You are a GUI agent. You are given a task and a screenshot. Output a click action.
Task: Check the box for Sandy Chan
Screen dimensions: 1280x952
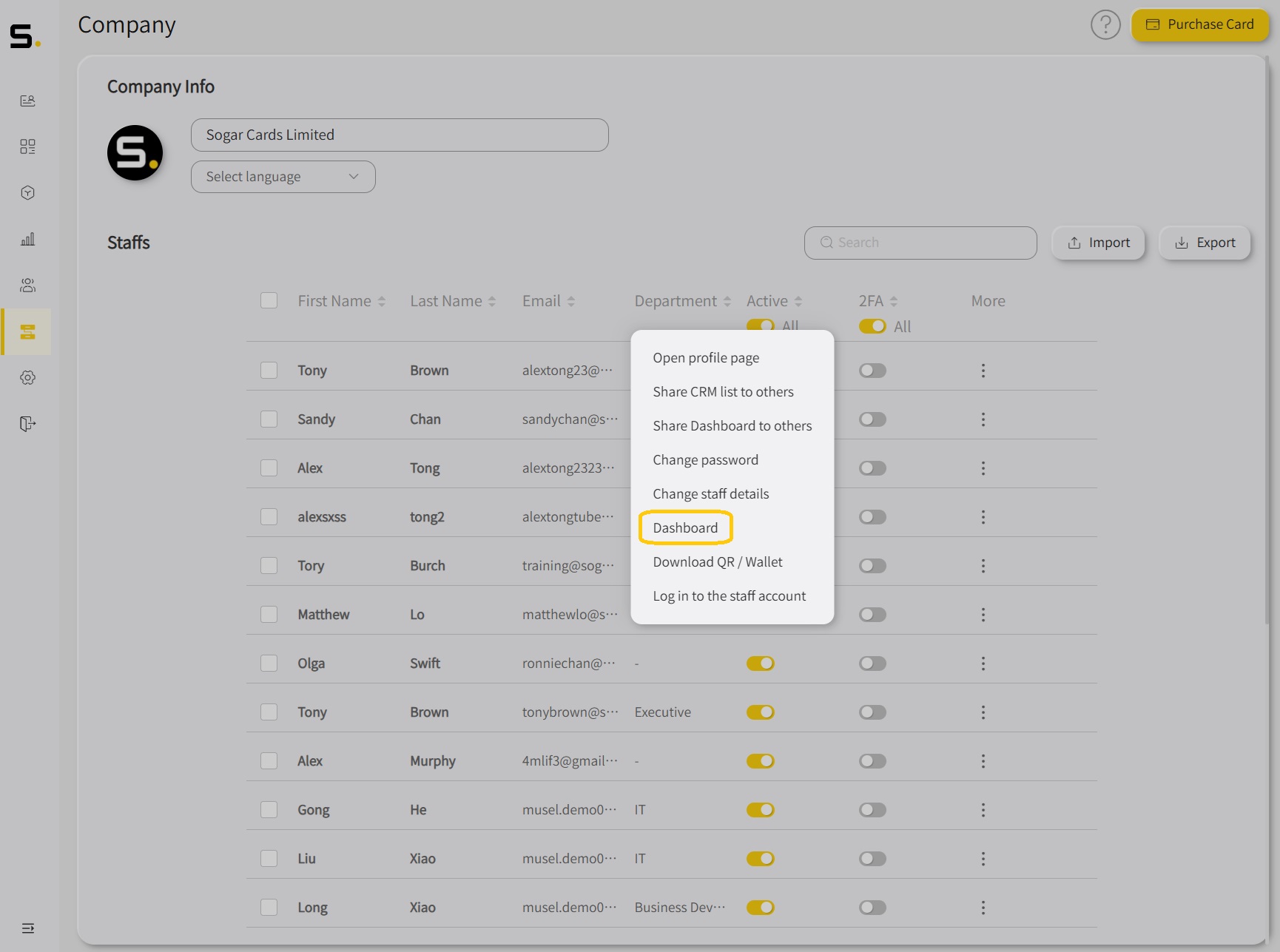(x=269, y=419)
